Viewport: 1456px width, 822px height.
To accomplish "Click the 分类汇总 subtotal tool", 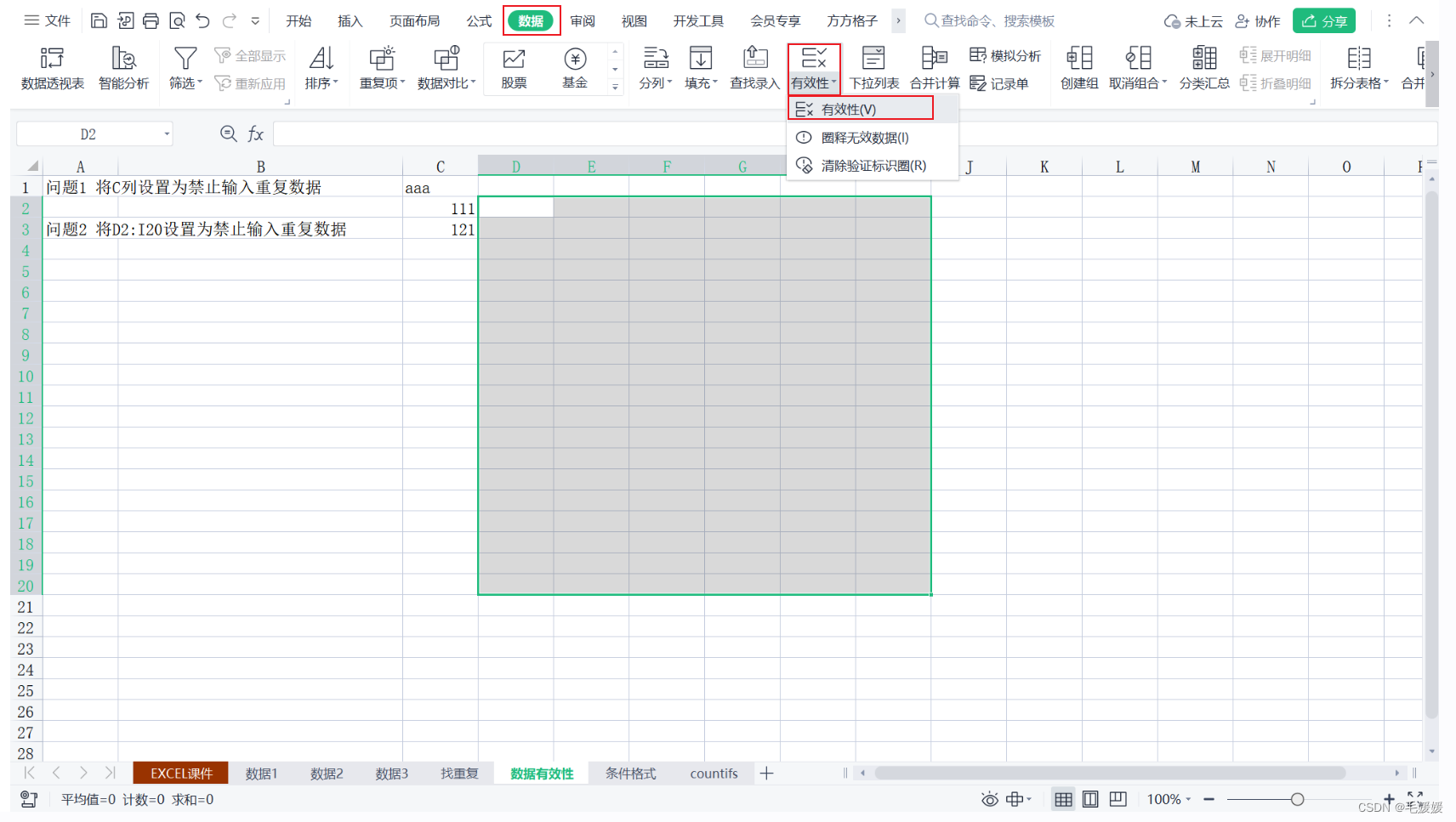I will tap(1204, 68).
